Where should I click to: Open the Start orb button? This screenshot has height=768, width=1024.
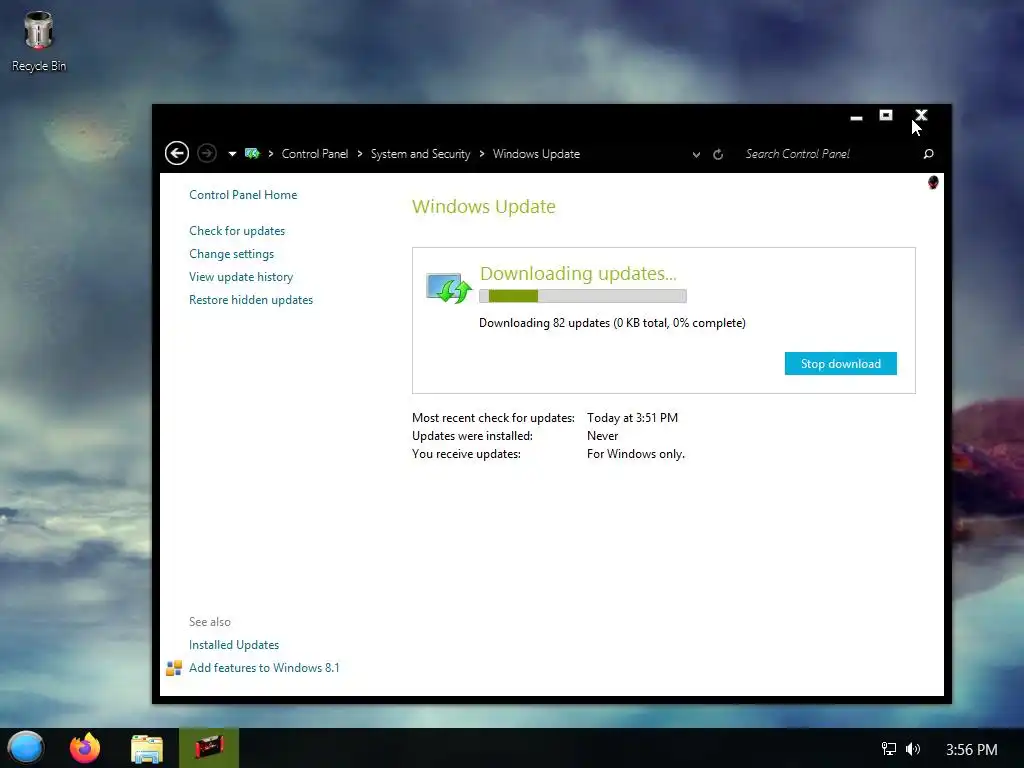[25, 748]
